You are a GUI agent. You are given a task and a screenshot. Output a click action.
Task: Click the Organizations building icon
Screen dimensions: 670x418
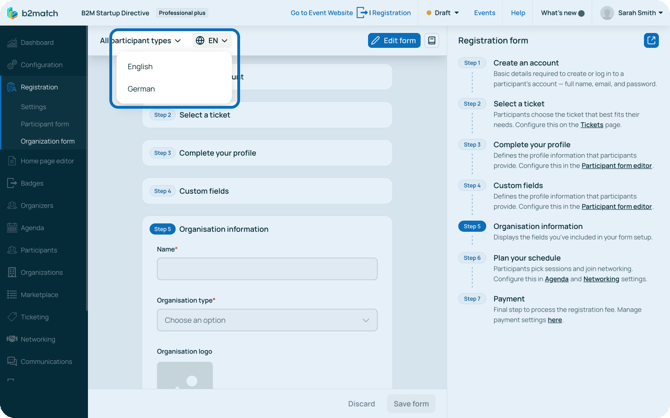(12, 272)
